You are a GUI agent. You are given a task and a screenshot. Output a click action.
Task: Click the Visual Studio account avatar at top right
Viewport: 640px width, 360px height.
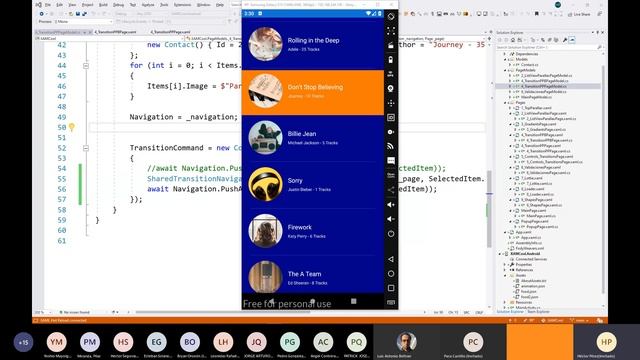pyautogui.click(x=558, y=5)
